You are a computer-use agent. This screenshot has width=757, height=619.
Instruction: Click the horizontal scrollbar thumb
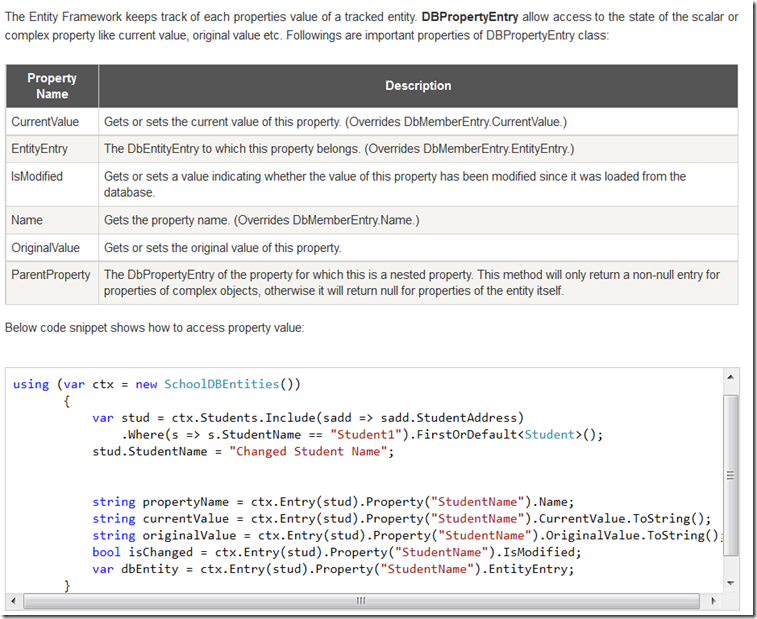pyautogui.click(x=361, y=601)
